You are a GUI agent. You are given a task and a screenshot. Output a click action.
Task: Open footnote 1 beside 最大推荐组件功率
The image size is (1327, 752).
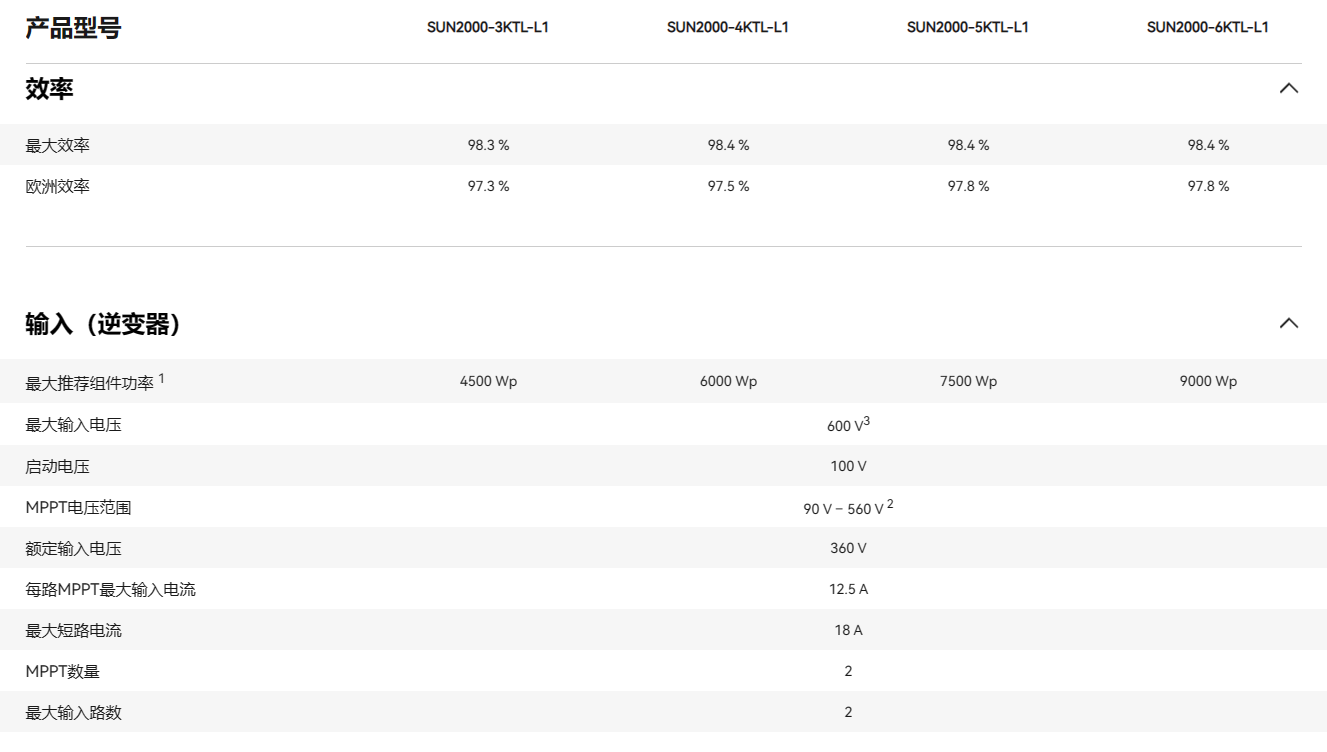point(162,378)
